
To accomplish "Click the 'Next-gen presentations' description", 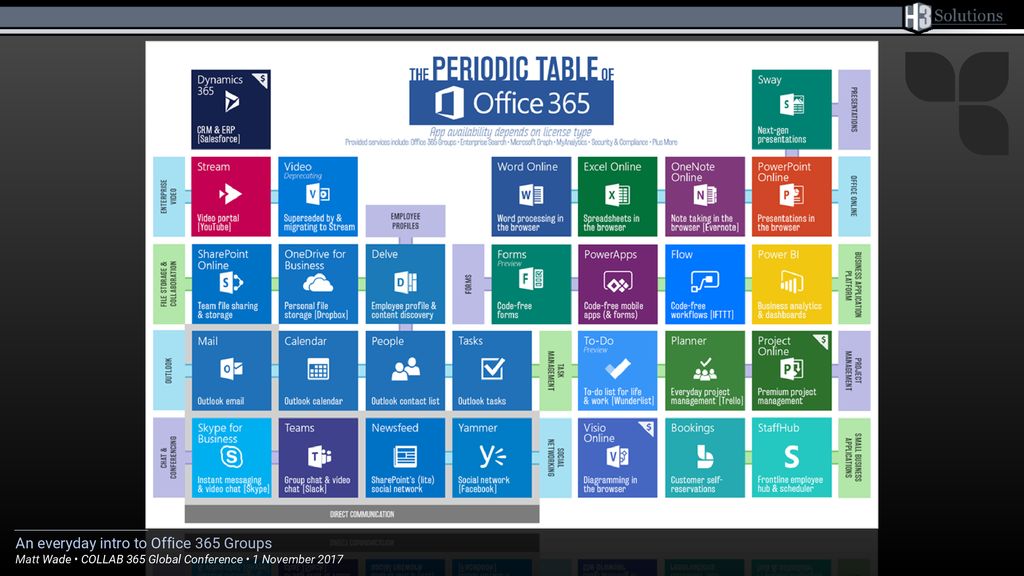I will coord(782,135).
